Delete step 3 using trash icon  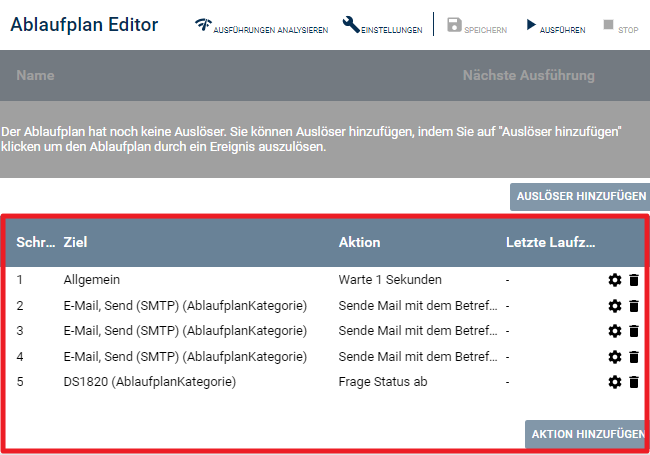pos(633,331)
